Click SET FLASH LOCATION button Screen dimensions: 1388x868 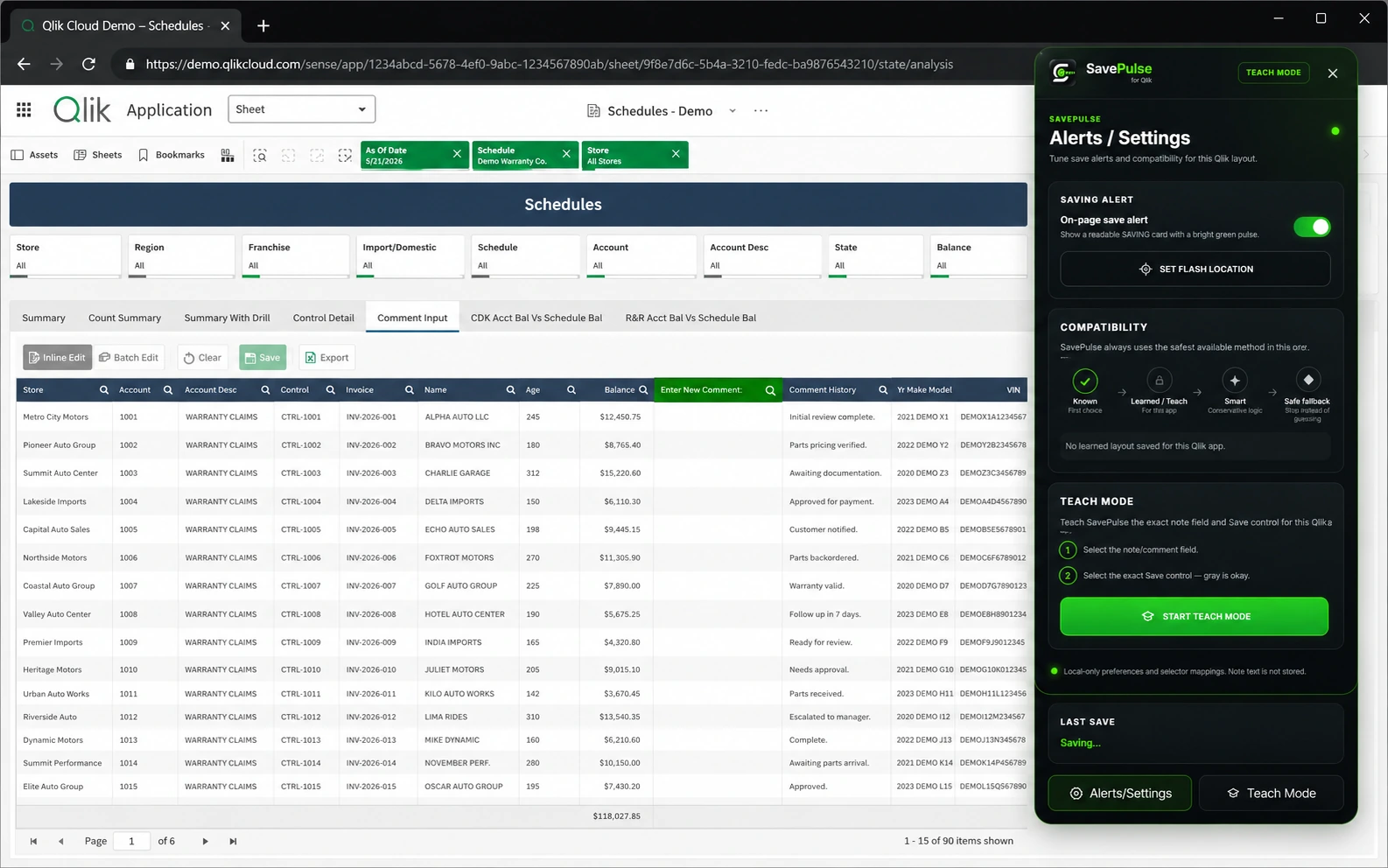tap(1195, 269)
